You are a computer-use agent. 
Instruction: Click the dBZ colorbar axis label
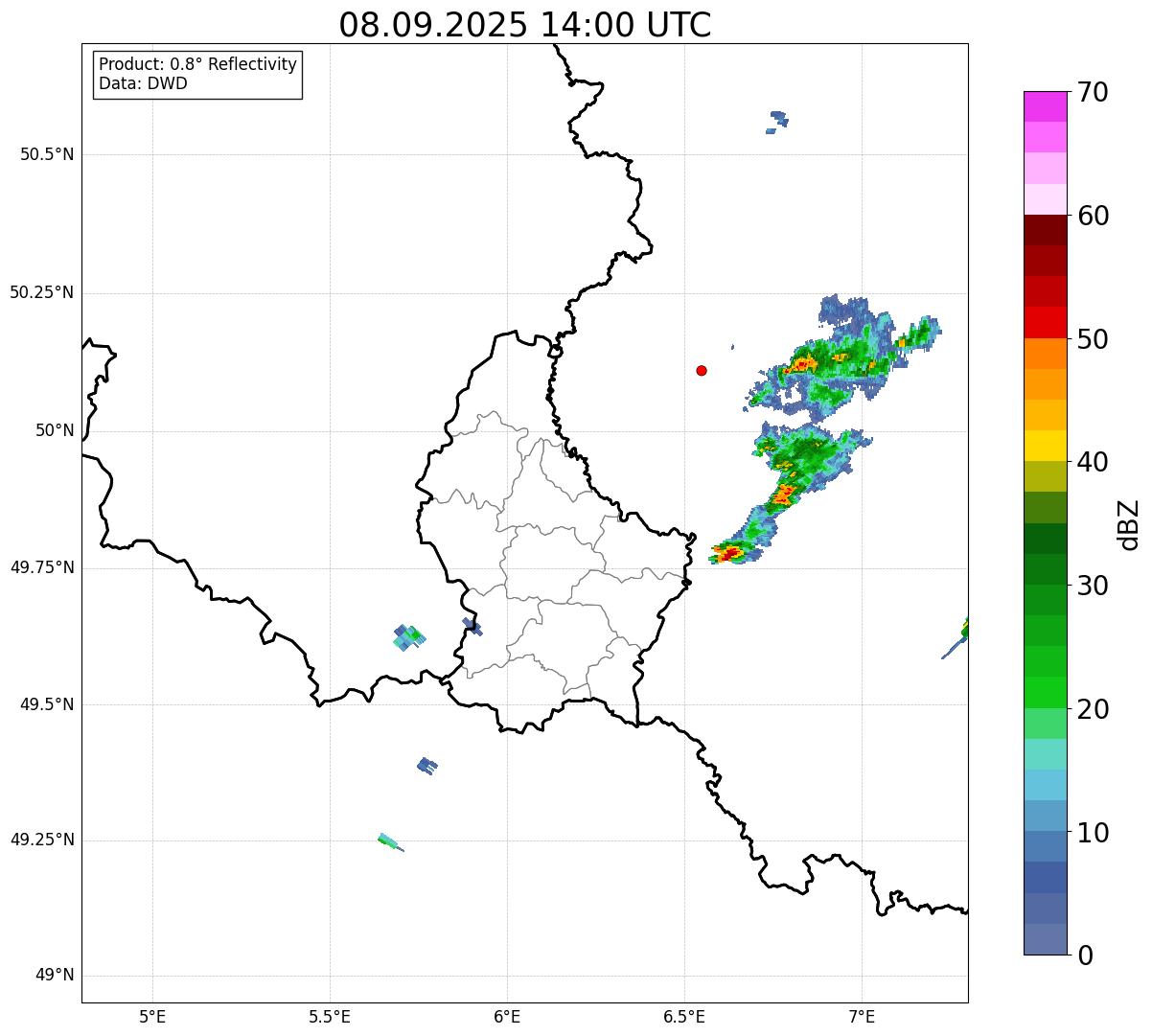[1129, 524]
